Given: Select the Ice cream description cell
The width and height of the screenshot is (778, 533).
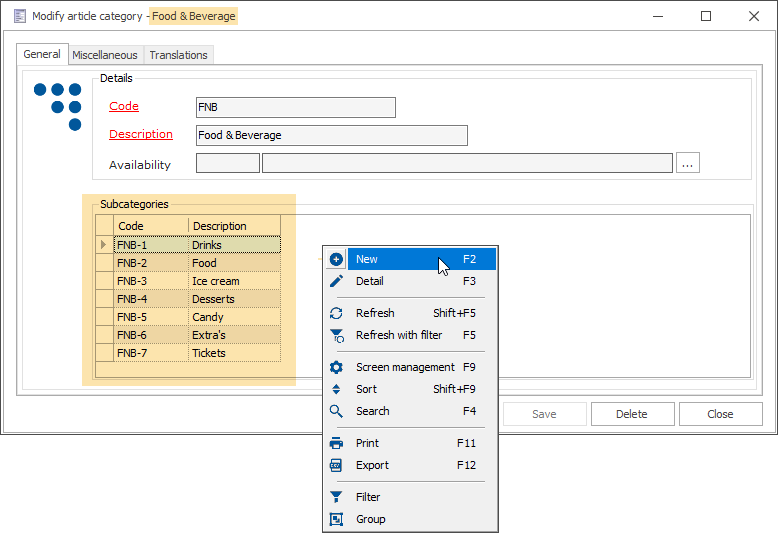Looking at the screenshot, I should [234, 281].
